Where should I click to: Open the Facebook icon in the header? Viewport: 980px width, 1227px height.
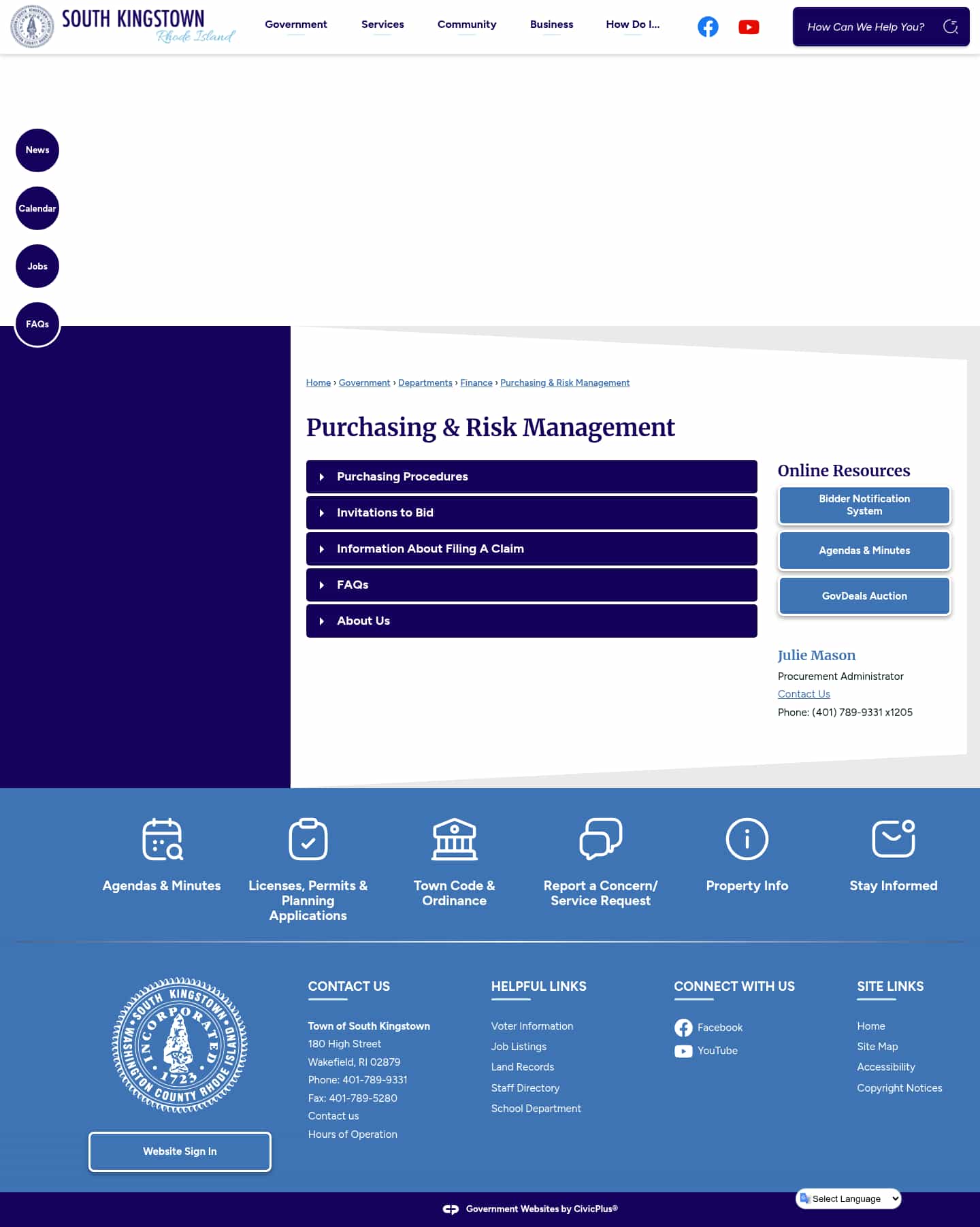708,27
